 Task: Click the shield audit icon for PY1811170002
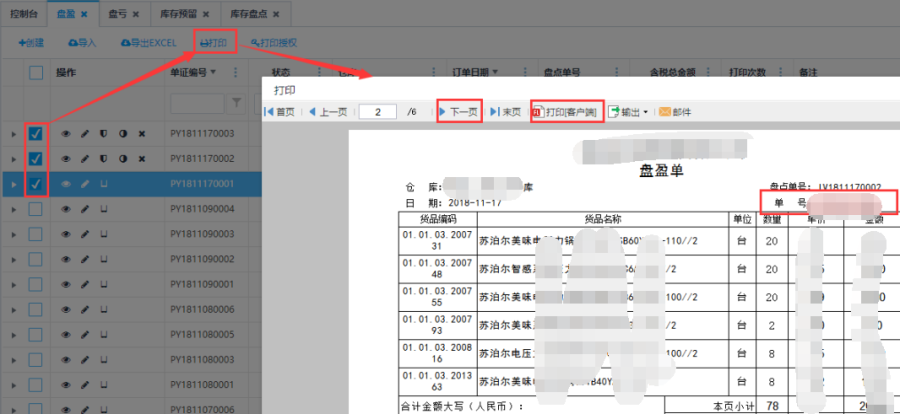coord(103,159)
